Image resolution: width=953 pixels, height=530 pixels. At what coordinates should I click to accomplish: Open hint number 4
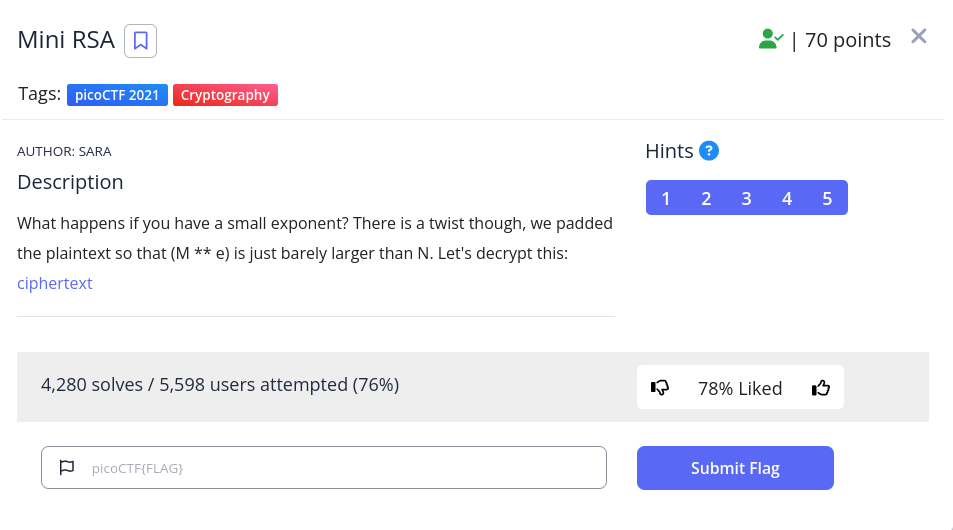pyautogui.click(x=787, y=198)
